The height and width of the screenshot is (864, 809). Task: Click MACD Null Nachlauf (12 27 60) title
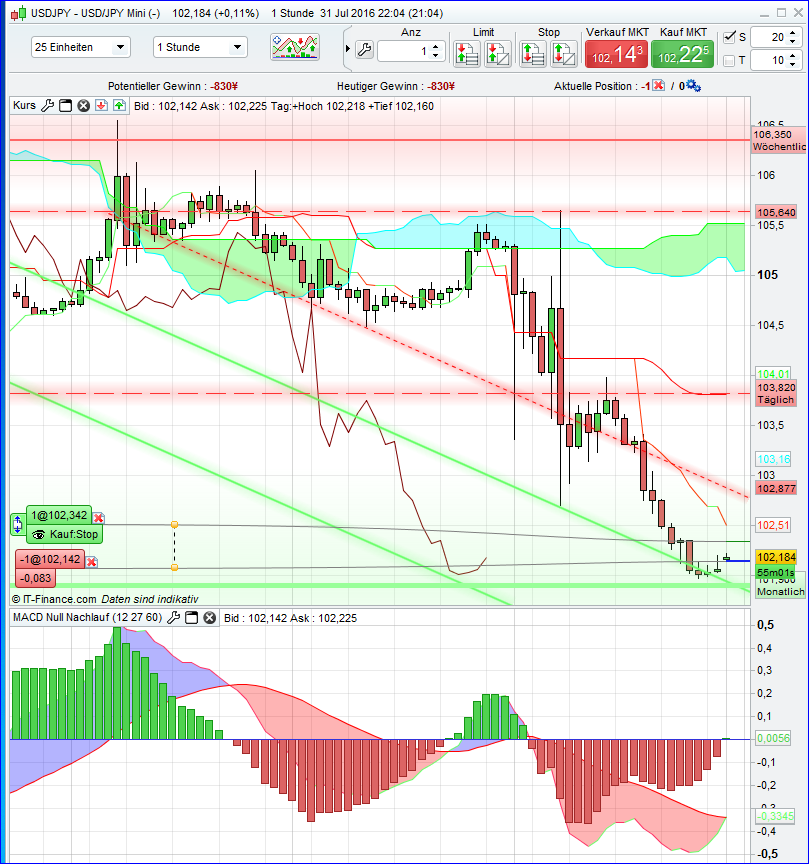pos(88,618)
